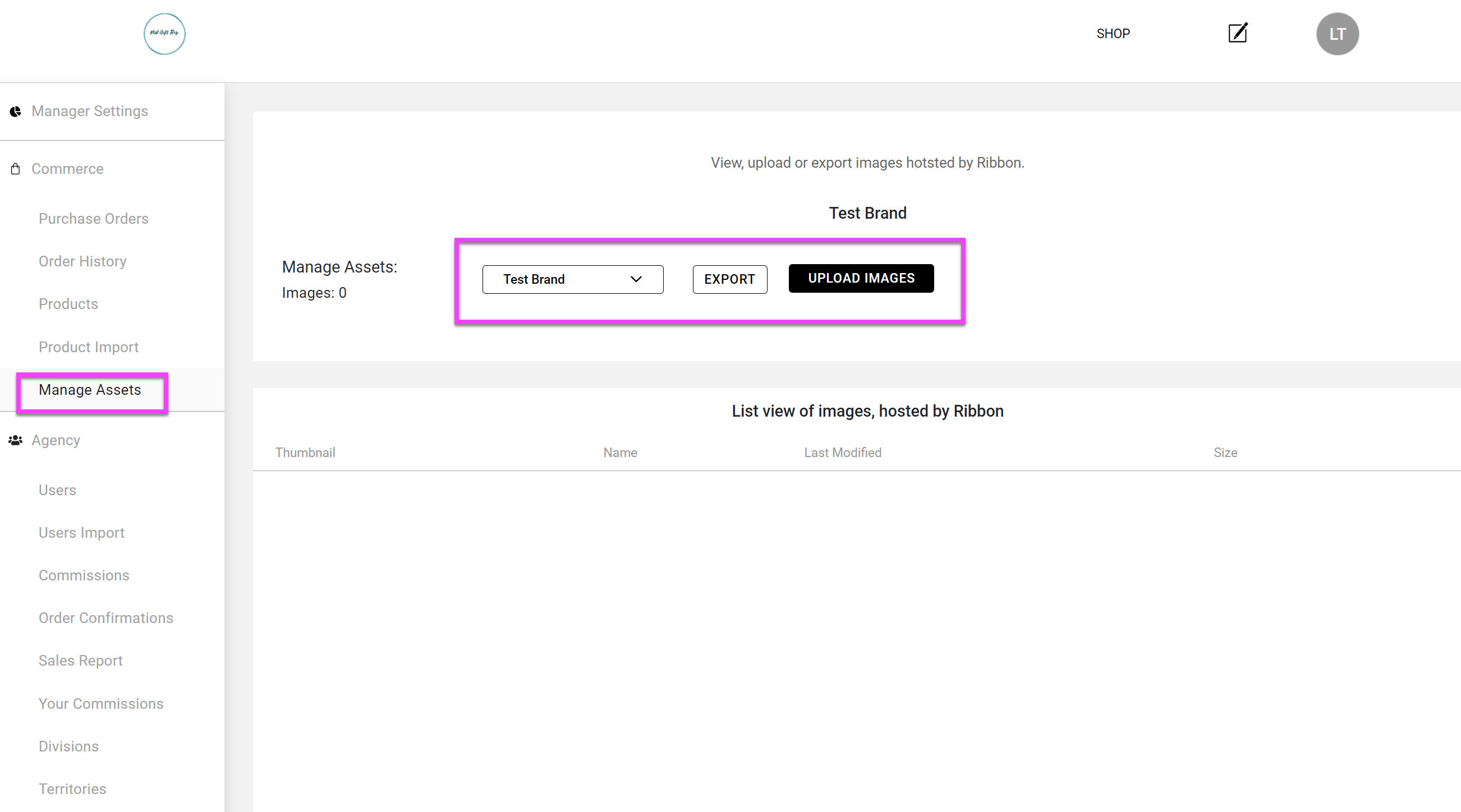Viewport: 1461px width, 812px height.
Task: Open the Test Brand brand selector
Action: click(572, 279)
